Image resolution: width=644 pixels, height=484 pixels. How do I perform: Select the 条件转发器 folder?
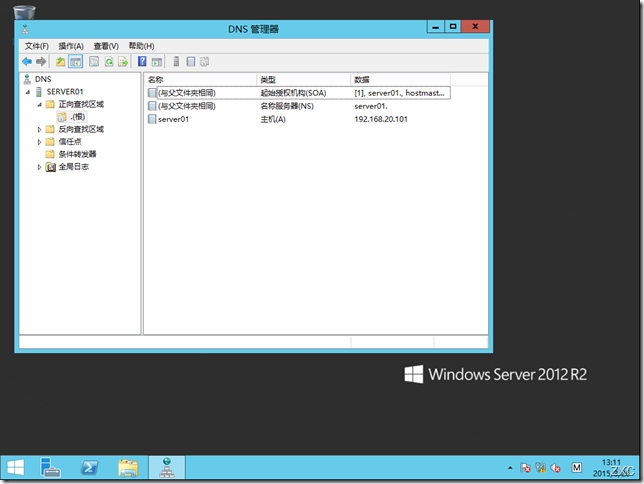(77, 154)
